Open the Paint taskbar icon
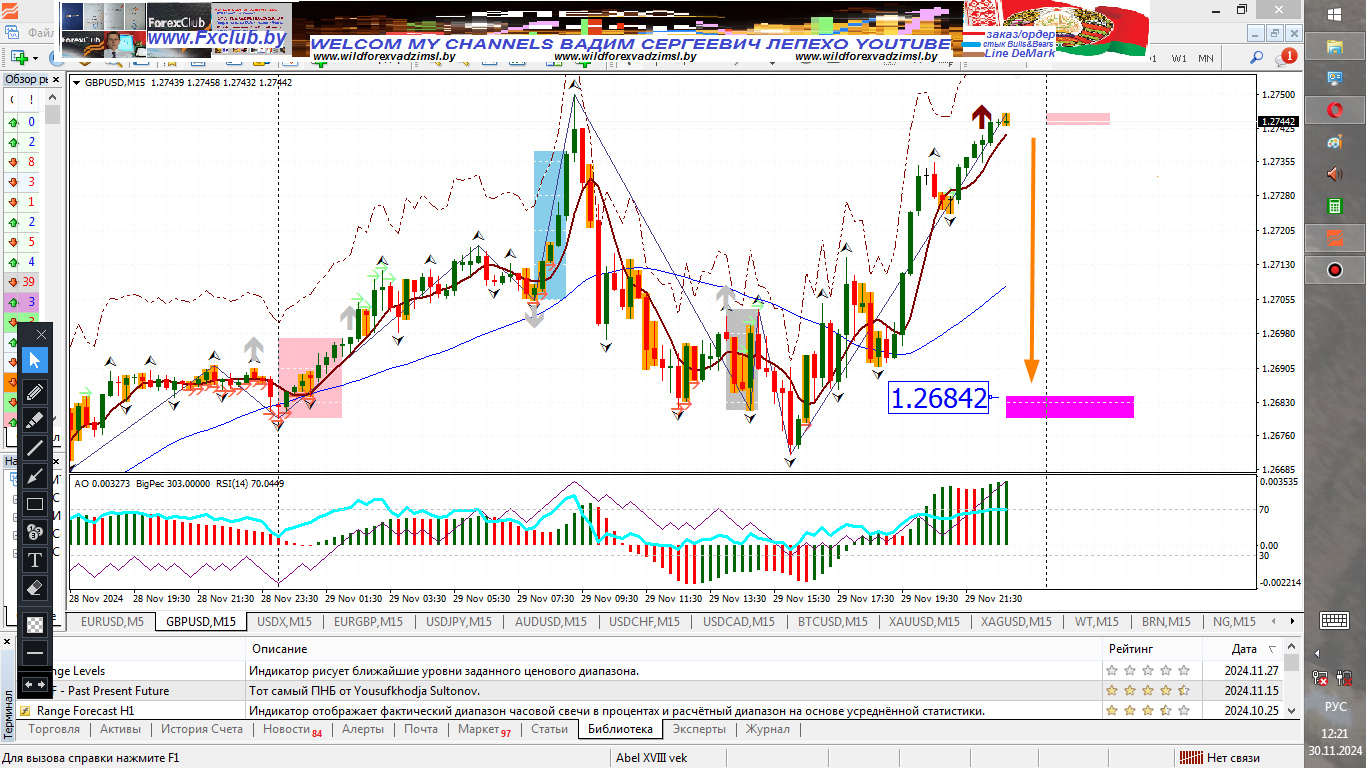Viewport: 1366px width, 768px height. pyautogui.click(x=1335, y=142)
